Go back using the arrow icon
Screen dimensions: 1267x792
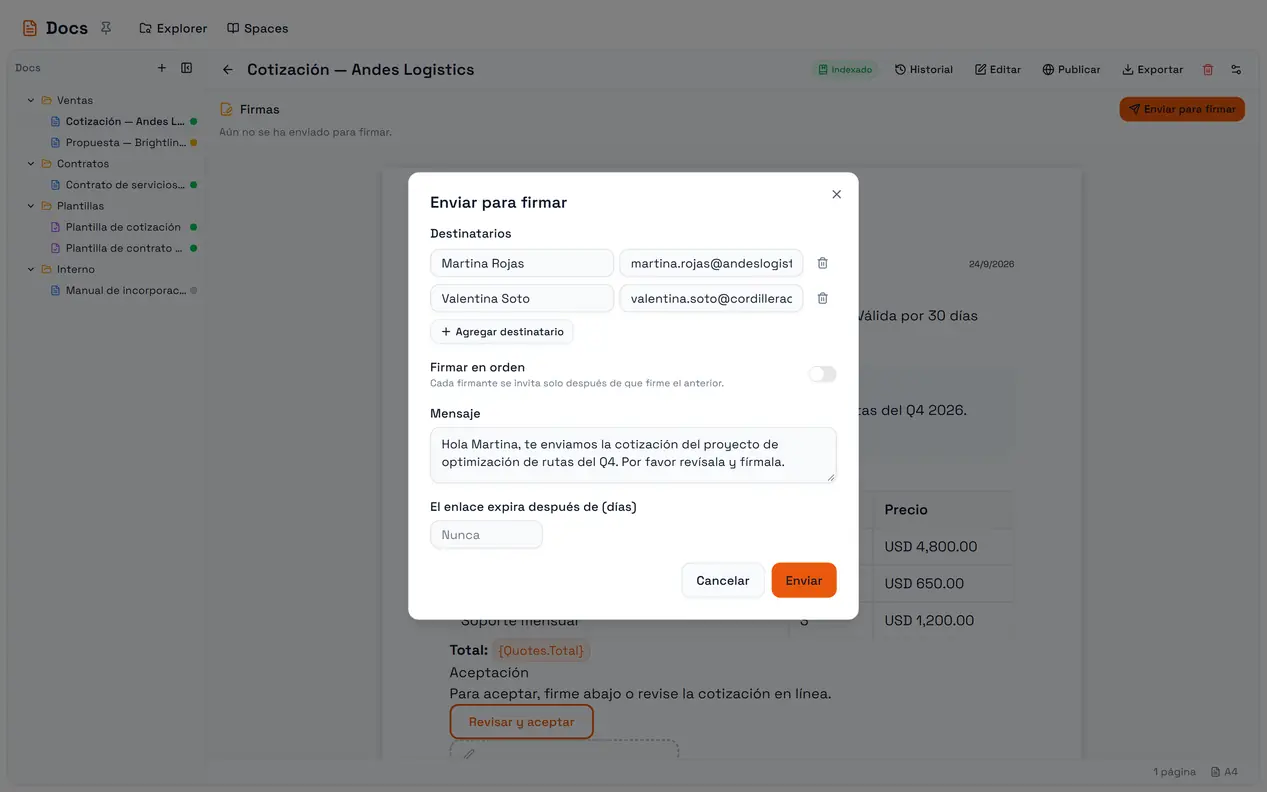(228, 70)
